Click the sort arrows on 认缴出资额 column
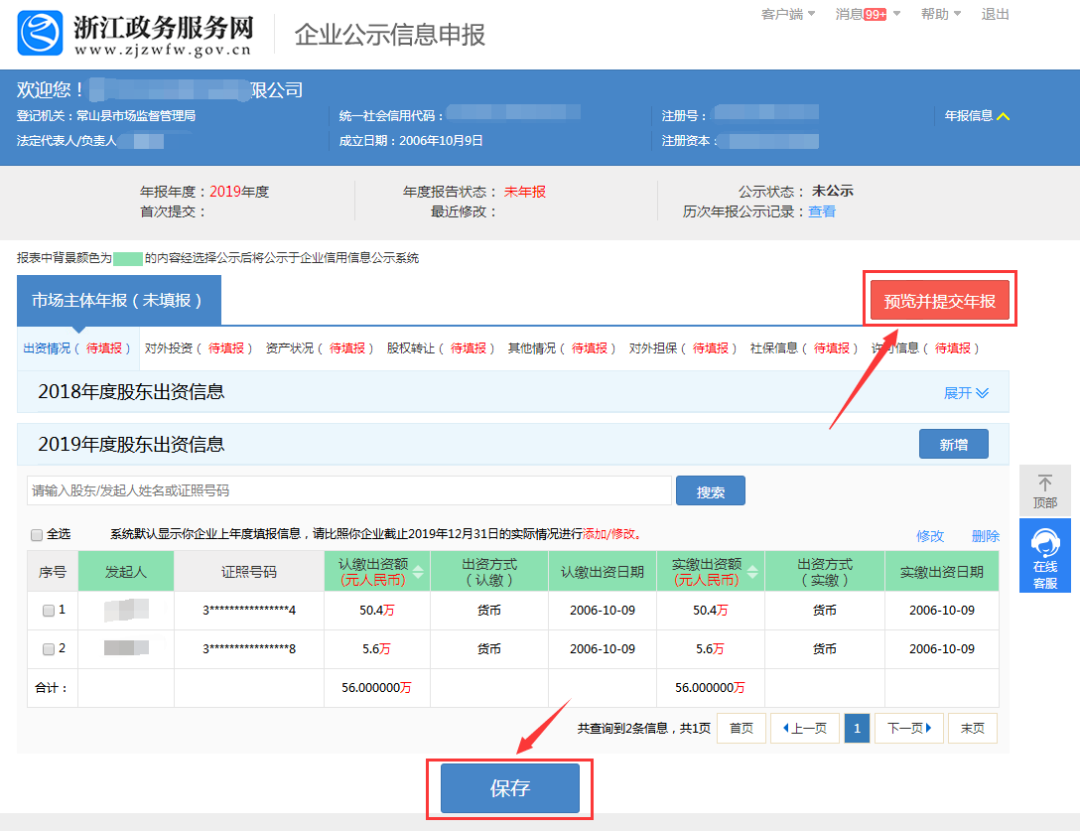Viewport: 1080px width, 831px height. click(418, 572)
